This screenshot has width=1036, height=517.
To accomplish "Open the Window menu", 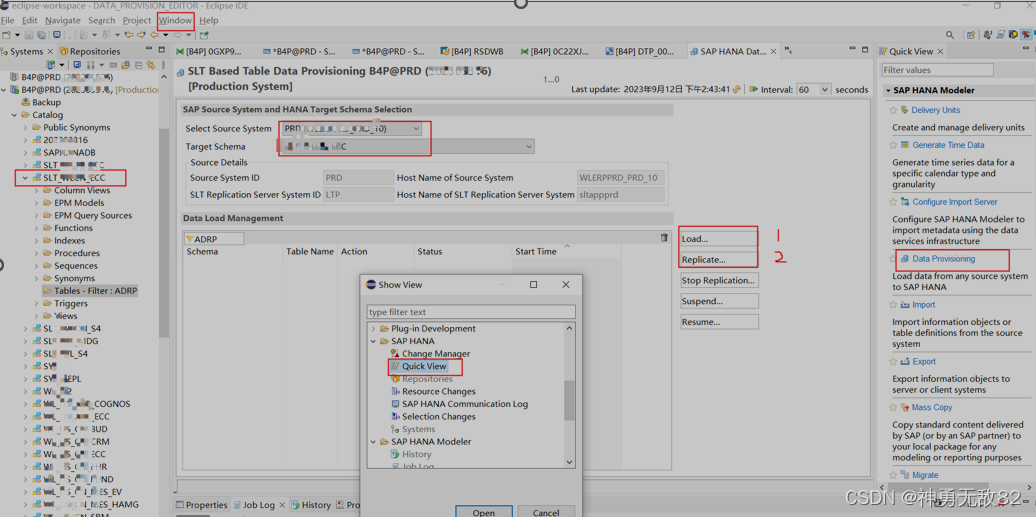I will point(175,20).
